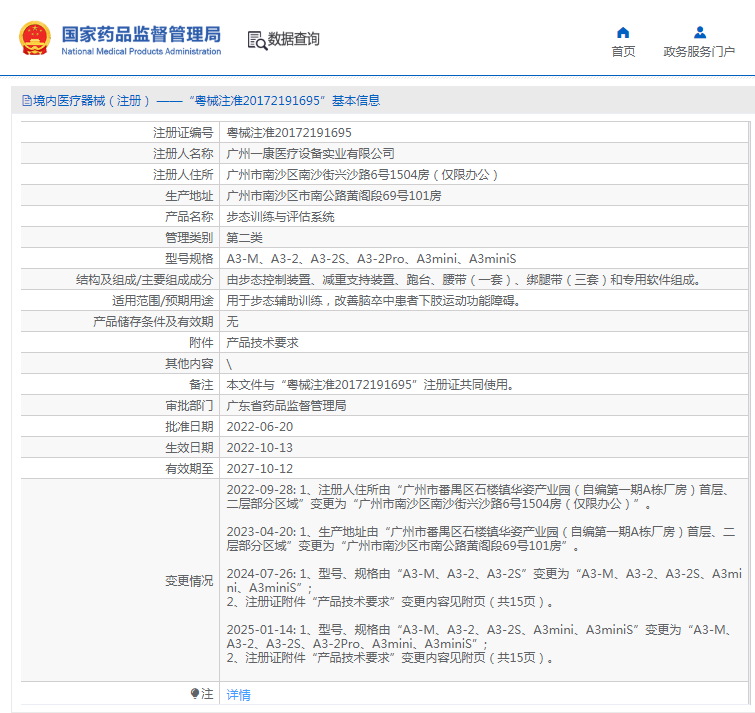
Task: Select change entry dated 2023-04-20
Action: [x=481, y=539]
